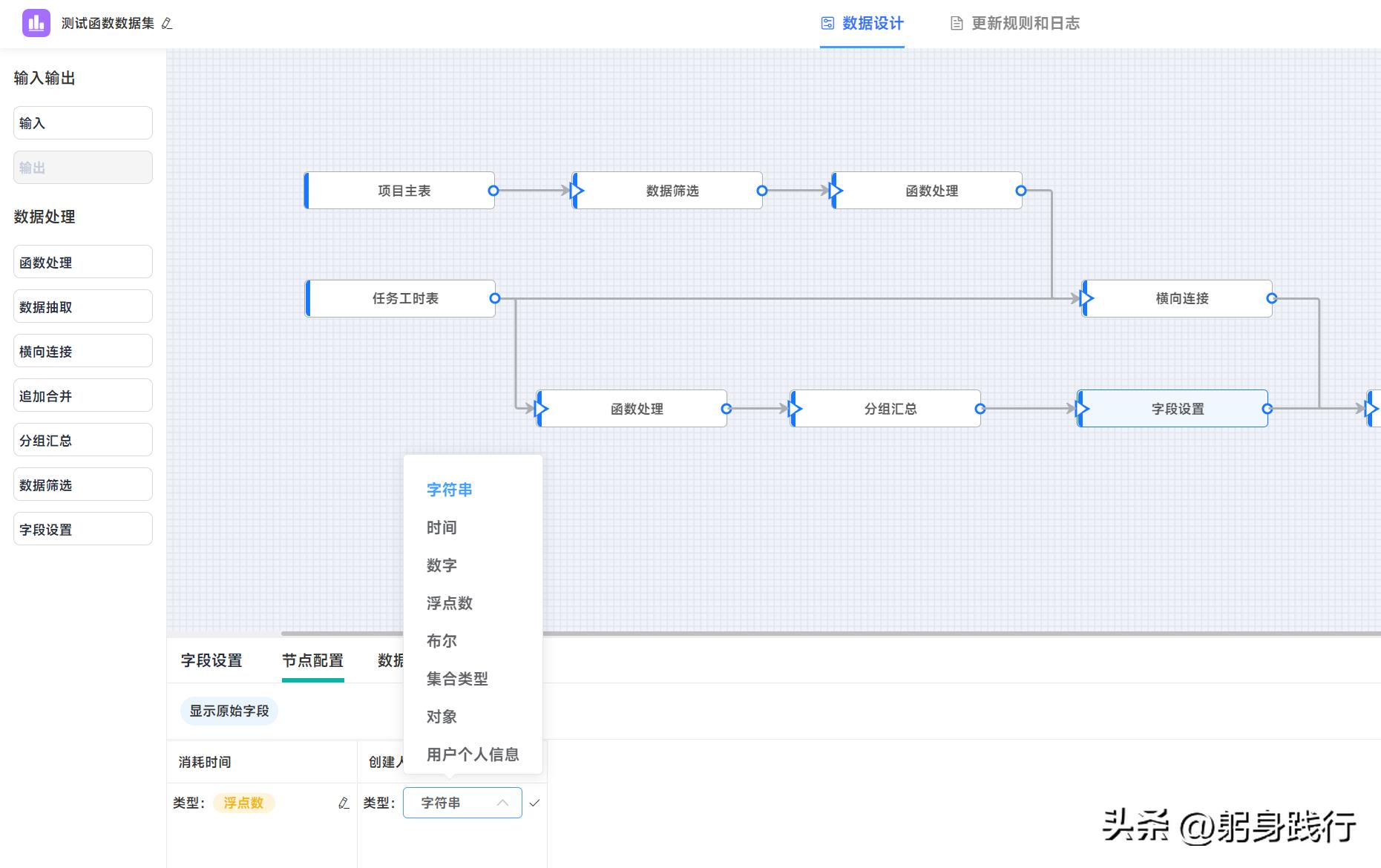
Task: Click the 更新规则和日志 document icon
Action: point(957,24)
